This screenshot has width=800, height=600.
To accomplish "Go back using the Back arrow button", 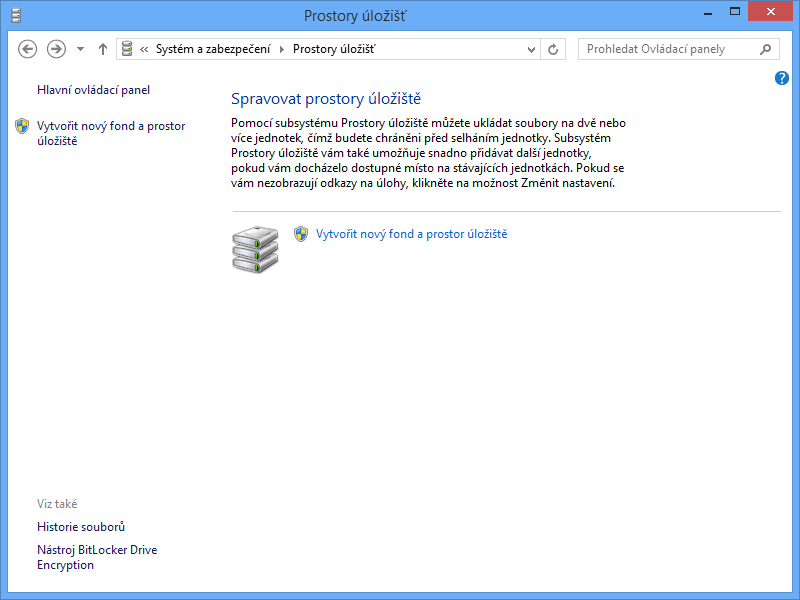I will pyautogui.click(x=28, y=49).
